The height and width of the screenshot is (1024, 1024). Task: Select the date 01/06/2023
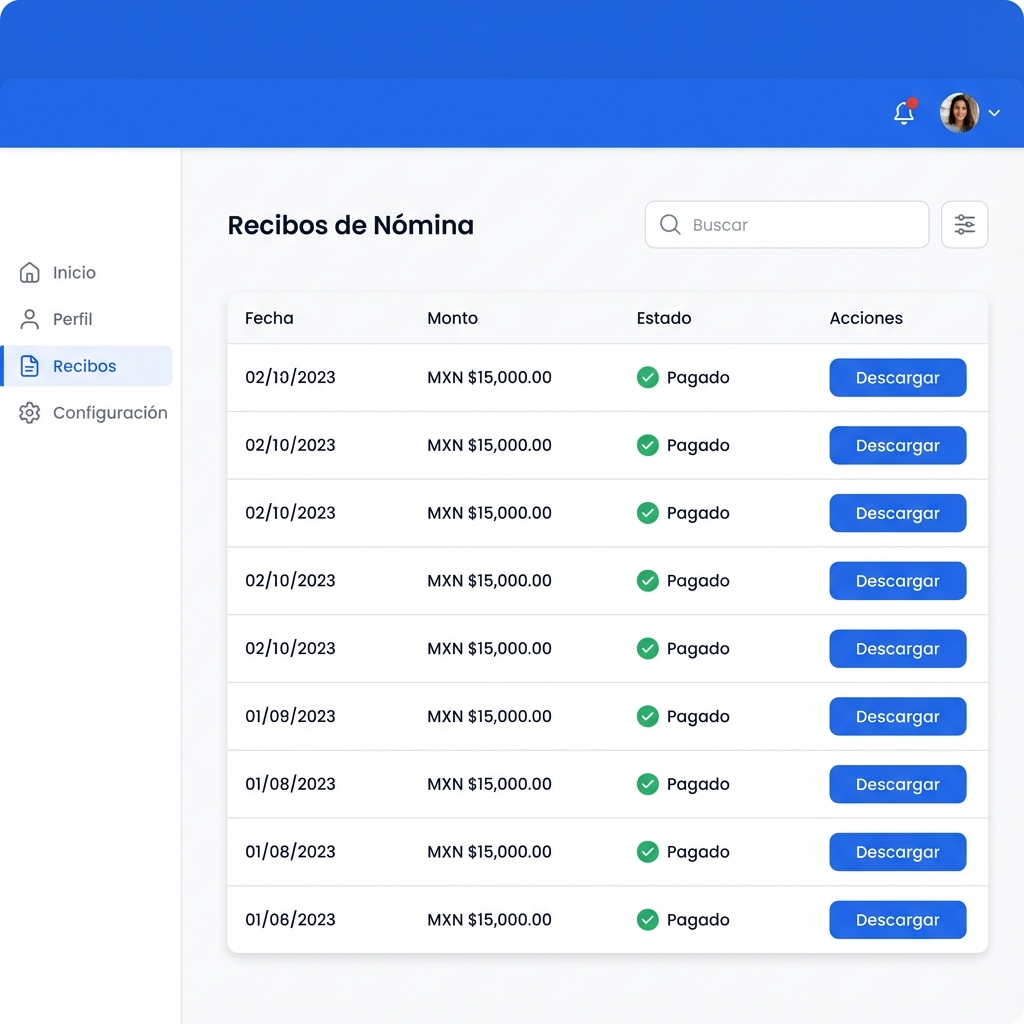coord(290,920)
